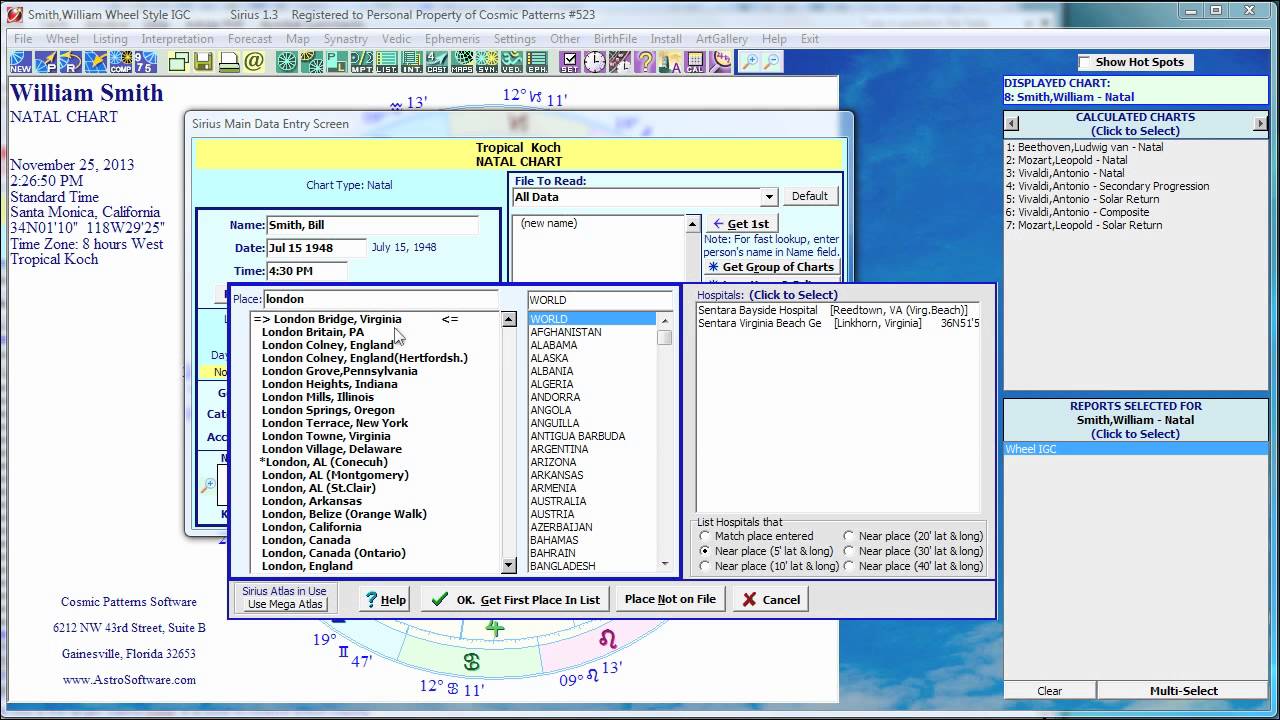This screenshot has width=1280, height=720.
Task: Click place list scrollbar up arrow
Action: [508, 319]
